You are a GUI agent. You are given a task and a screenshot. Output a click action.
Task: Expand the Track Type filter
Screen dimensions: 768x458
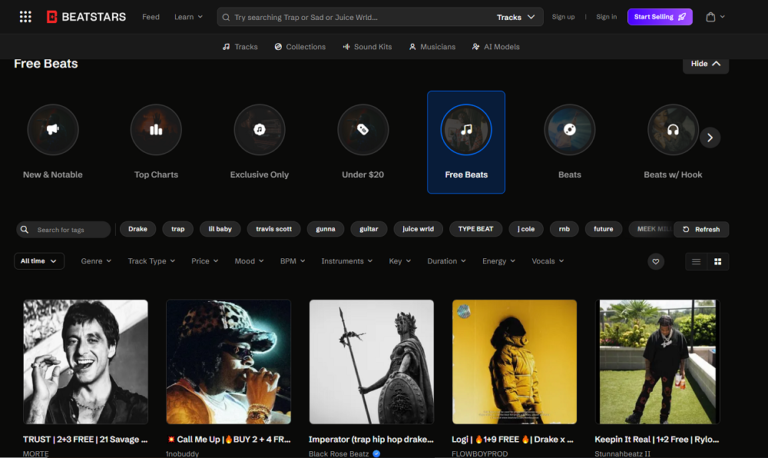pyautogui.click(x=151, y=261)
